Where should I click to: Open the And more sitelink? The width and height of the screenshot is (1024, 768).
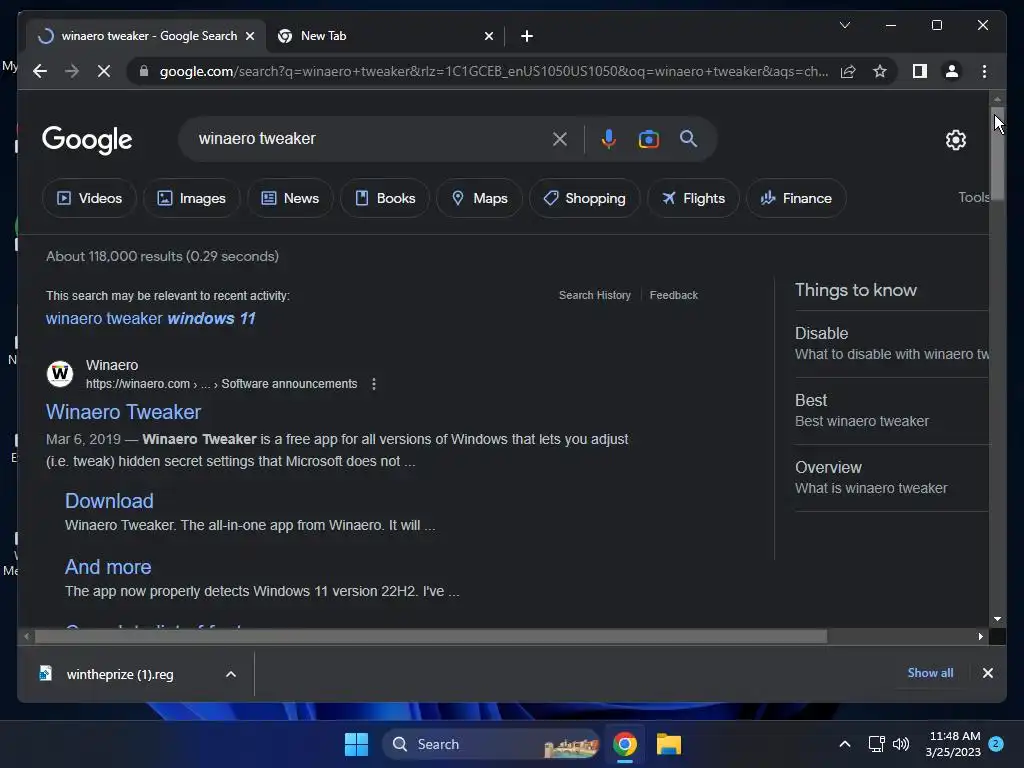108,567
